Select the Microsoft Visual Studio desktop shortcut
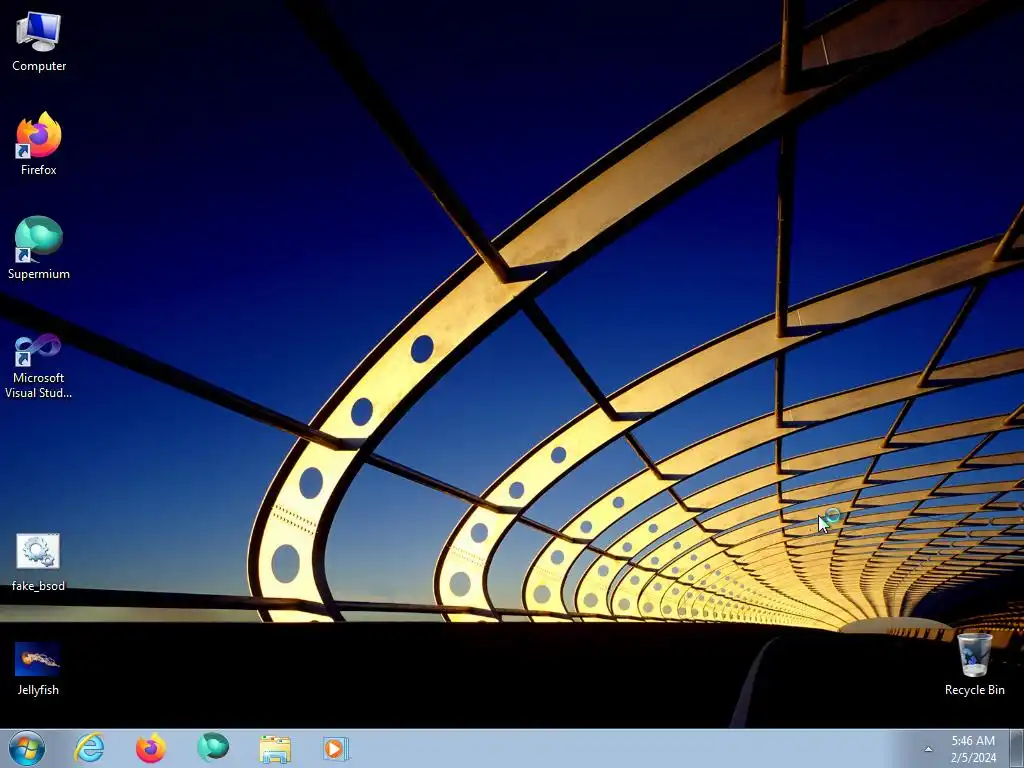 pos(39,366)
